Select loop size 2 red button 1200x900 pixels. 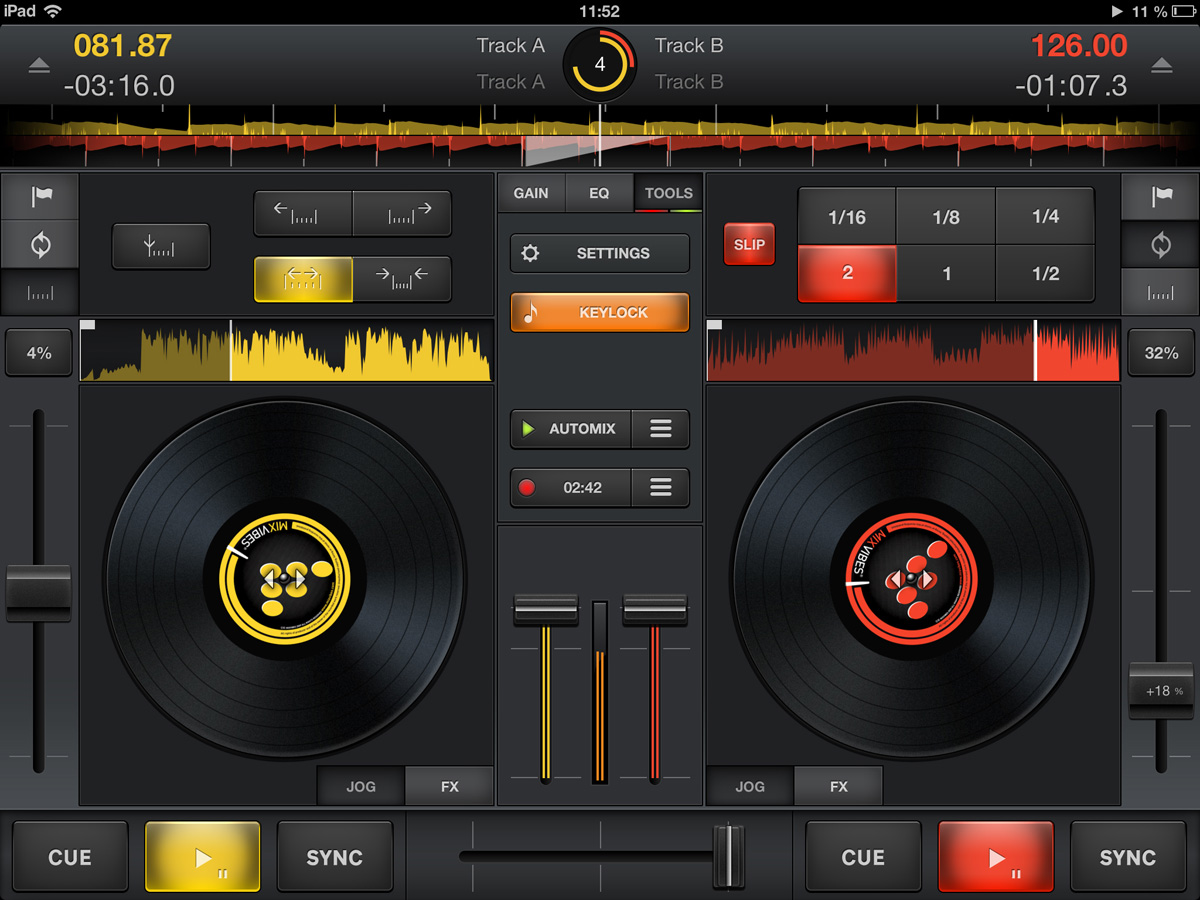(847, 273)
